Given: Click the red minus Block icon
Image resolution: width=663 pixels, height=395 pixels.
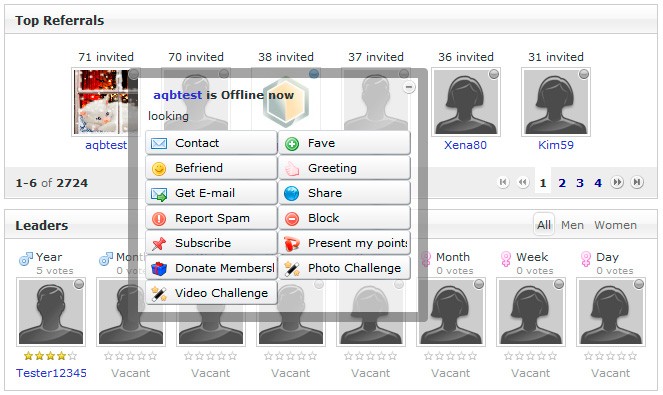Looking at the screenshot, I should pyautogui.click(x=292, y=219).
